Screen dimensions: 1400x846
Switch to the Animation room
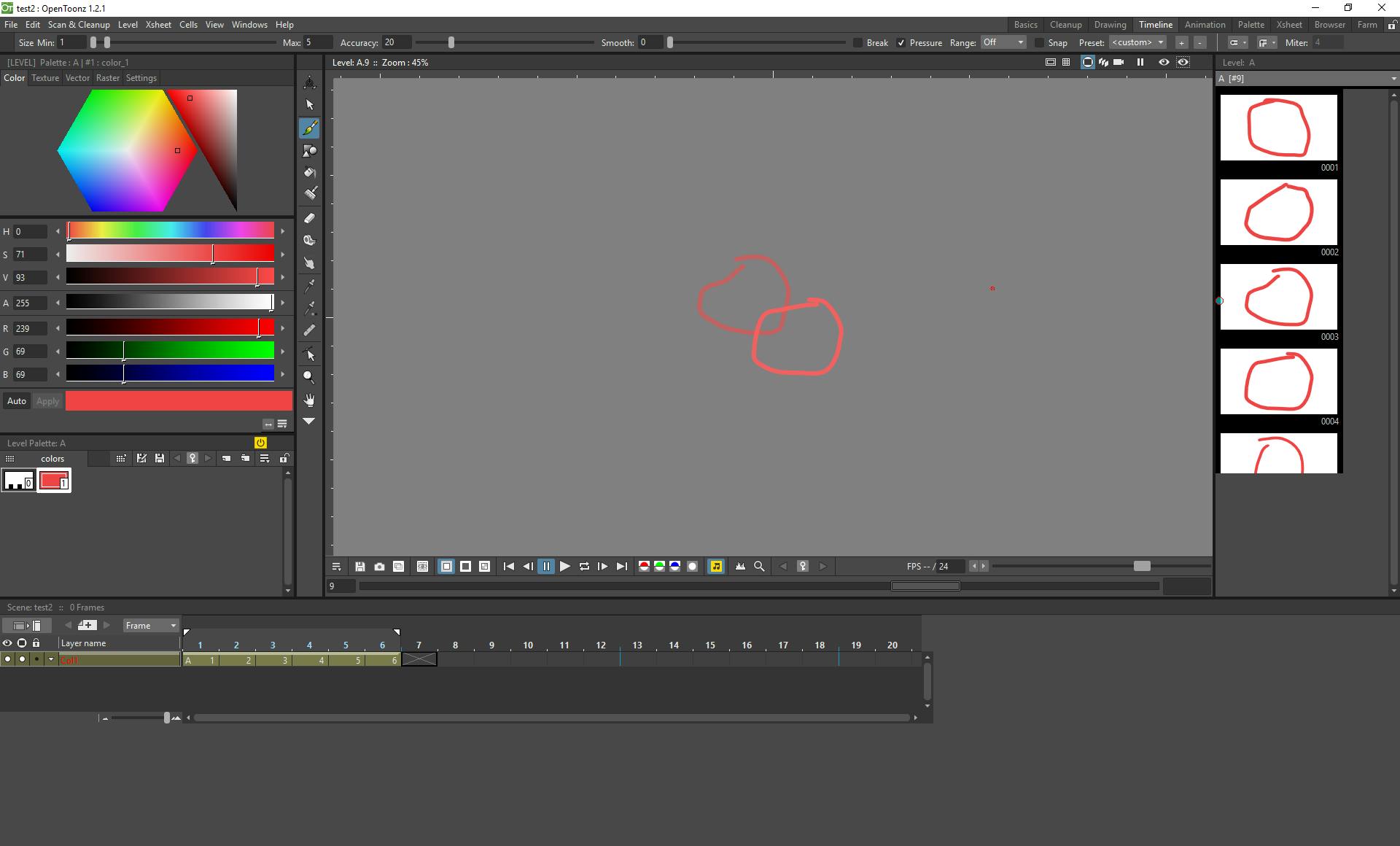[1205, 25]
